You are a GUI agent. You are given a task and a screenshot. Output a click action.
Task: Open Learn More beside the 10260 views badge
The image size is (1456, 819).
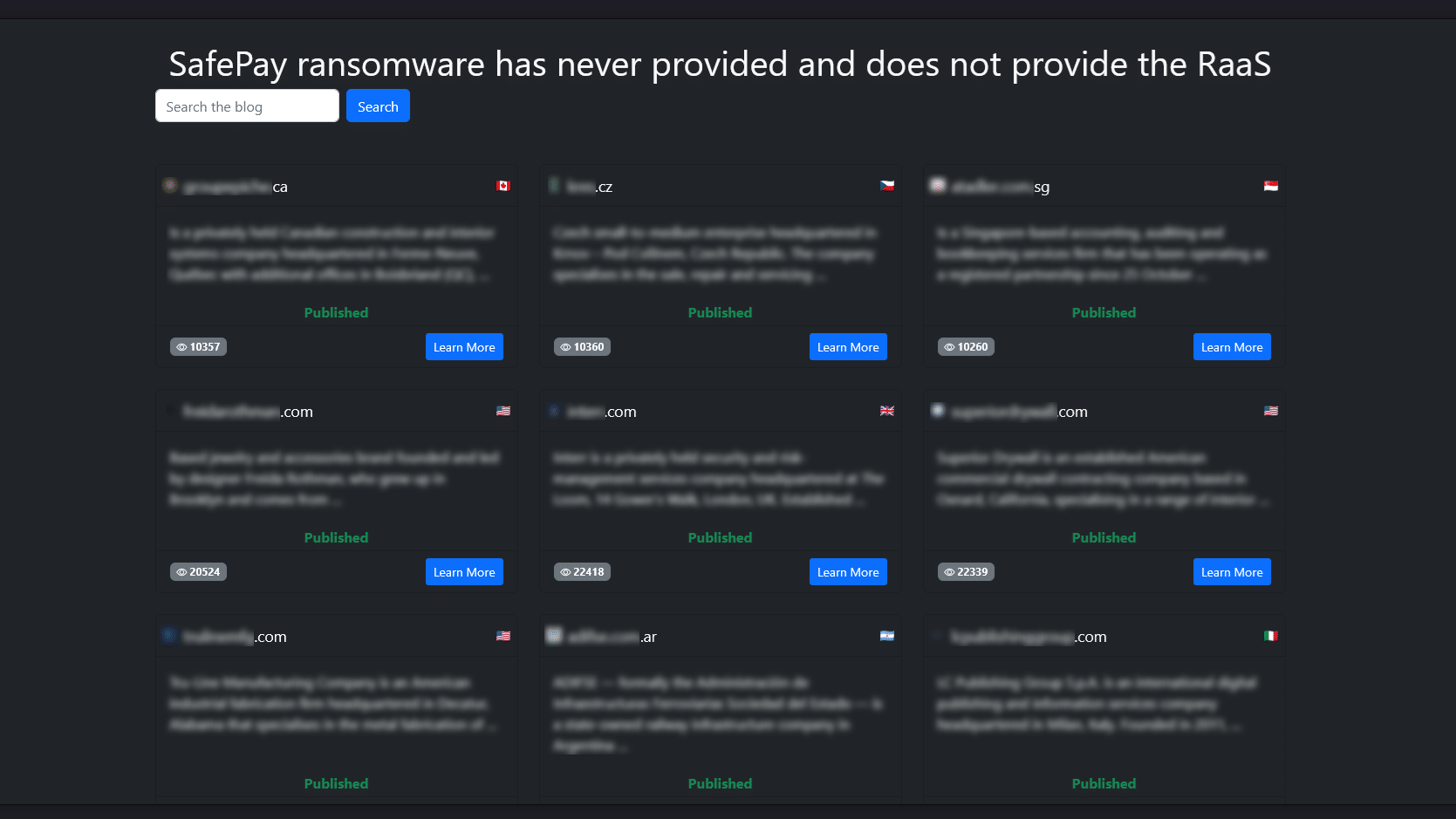click(1232, 347)
